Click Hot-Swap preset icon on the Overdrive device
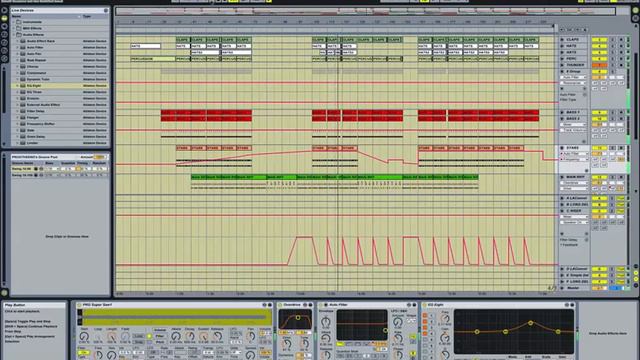Screen dimensions: 640x360 coord(305,305)
